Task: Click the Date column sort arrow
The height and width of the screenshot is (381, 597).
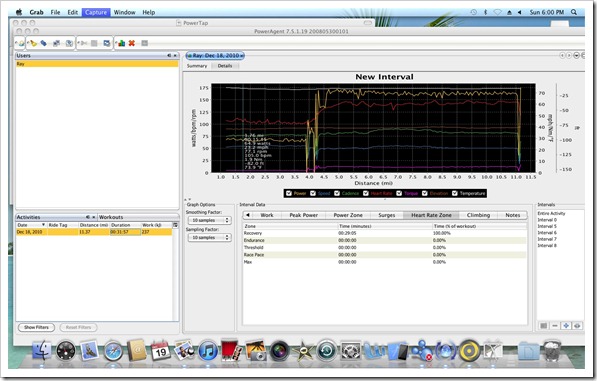Action: point(43,225)
